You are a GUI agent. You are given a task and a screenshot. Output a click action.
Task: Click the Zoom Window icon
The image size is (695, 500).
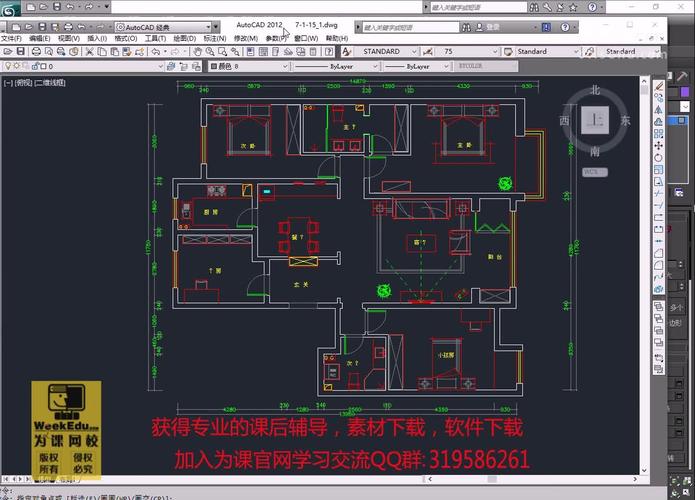(x=223, y=51)
